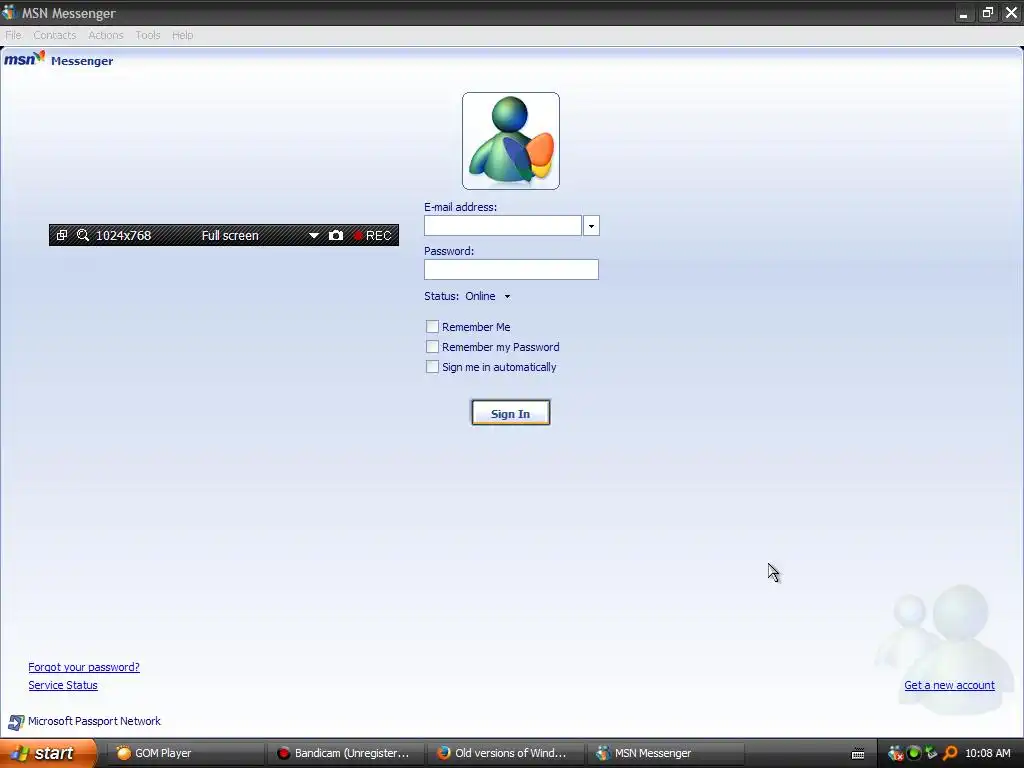
Task: Switch to Bandicam taskbar button
Action: point(346,753)
